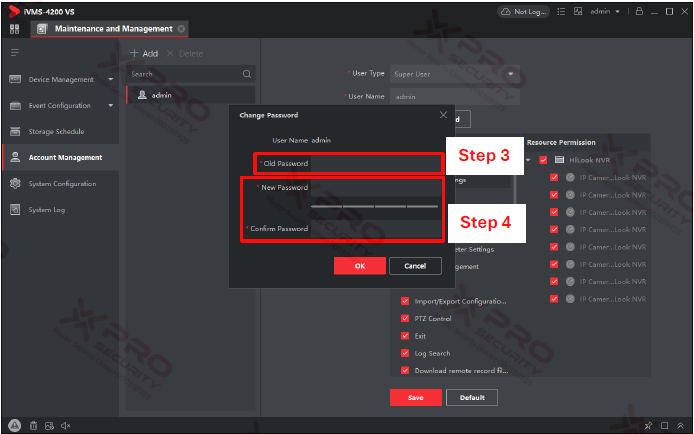This screenshot has height=434, width=694.
Task: Select Account Management in sidebar
Action: click(61, 157)
